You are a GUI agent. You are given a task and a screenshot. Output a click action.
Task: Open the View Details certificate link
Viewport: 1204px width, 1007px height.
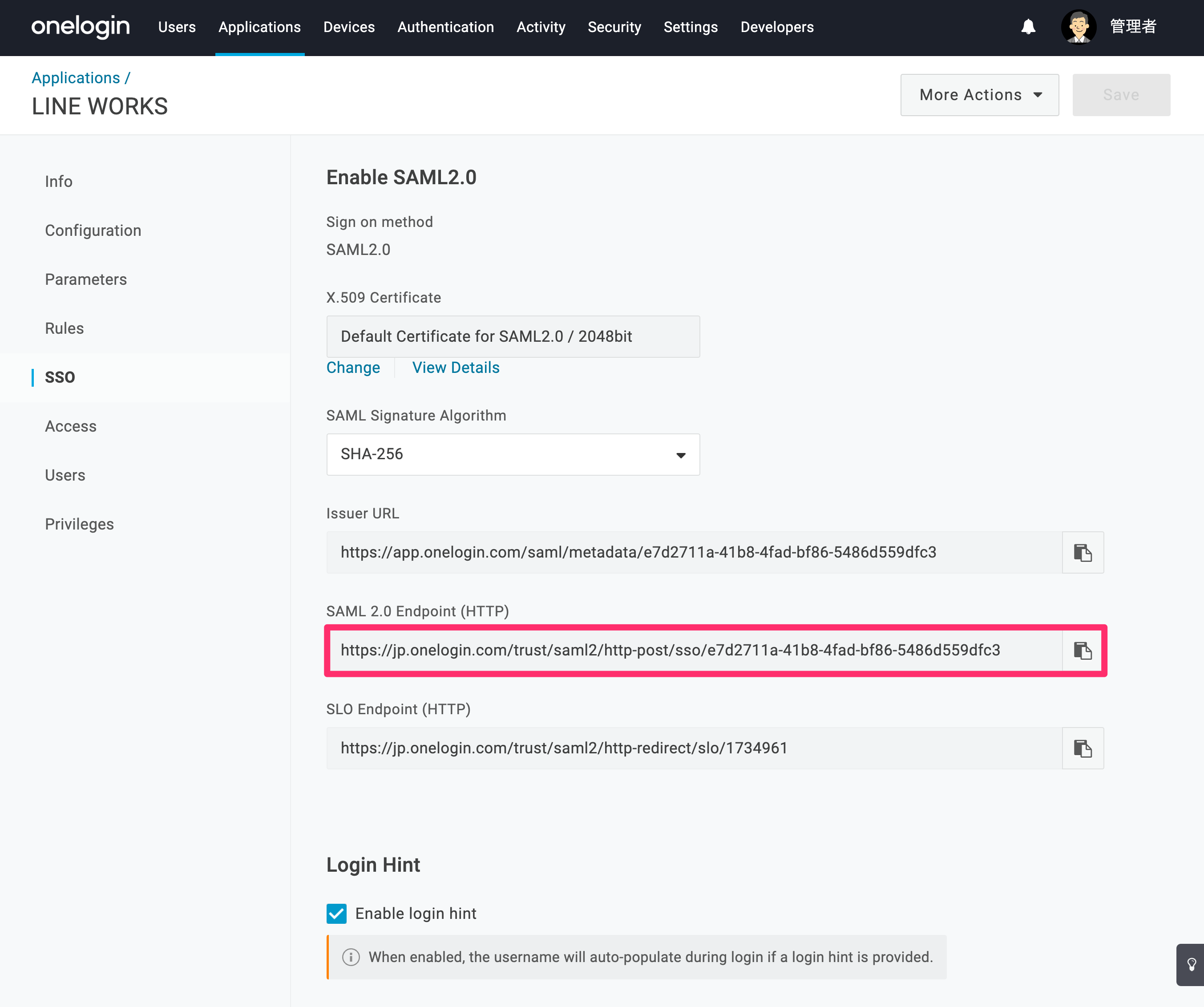point(456,368)
